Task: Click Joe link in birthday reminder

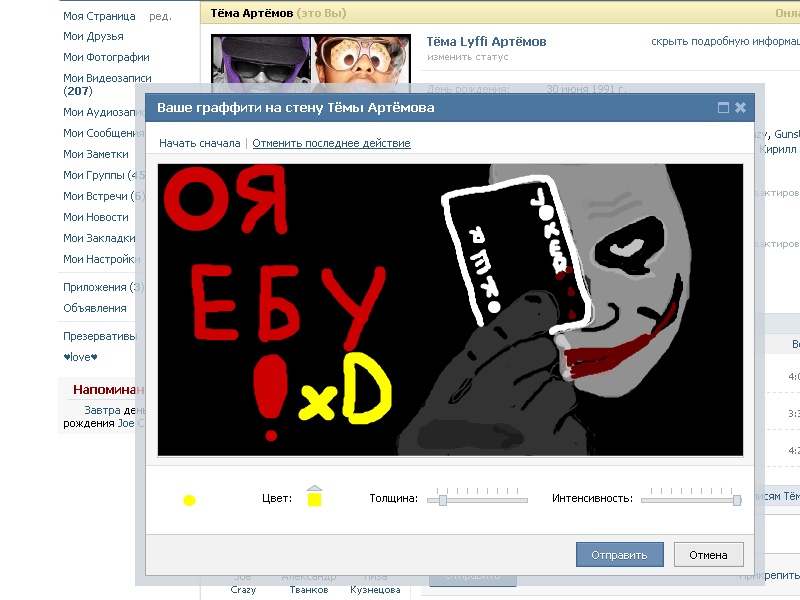Action: tap(126, 423)
